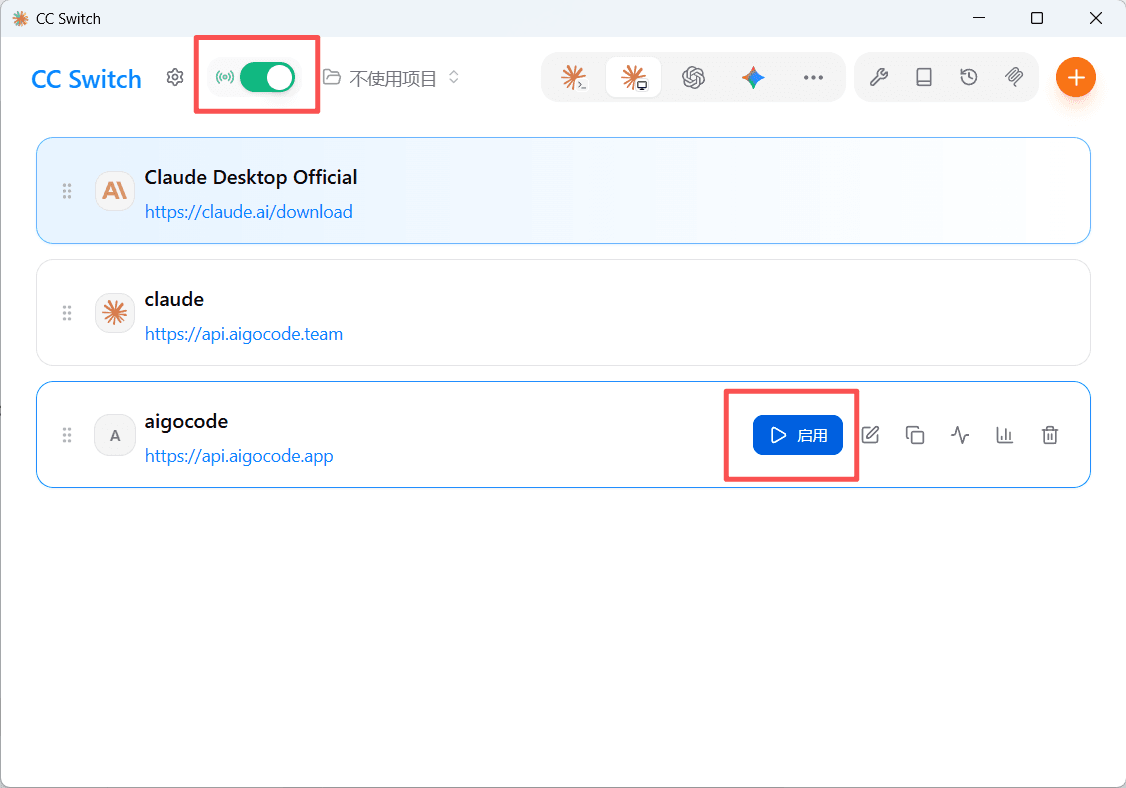Image resolution: width=1126 pixels, height=788 pixels.
Task: Click the Anthropic logo on Claude Desktop Official
Action: 115,190
